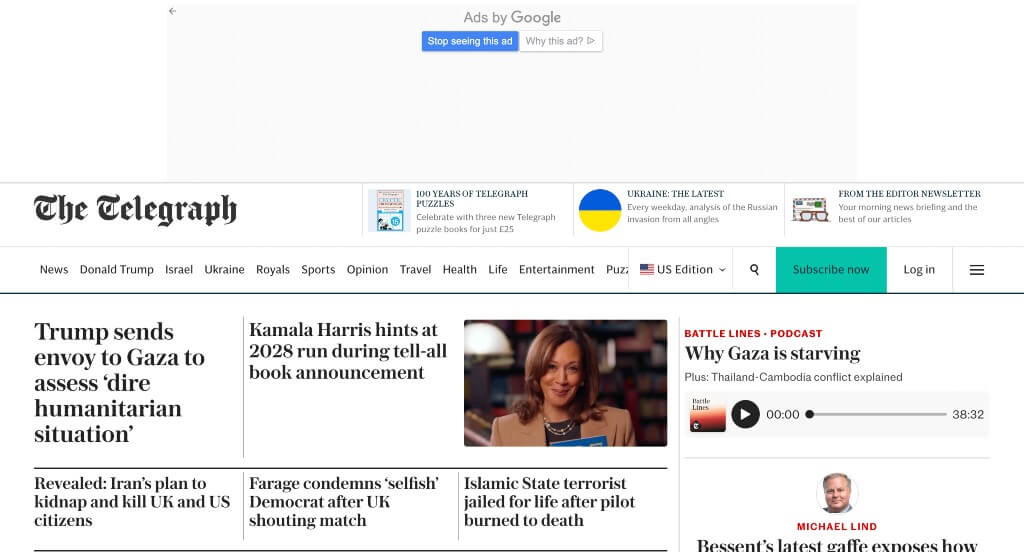The height and width of the screenshot is (552, 1024).
Task: Click the Subscribe now button
Action: [831, 270]
